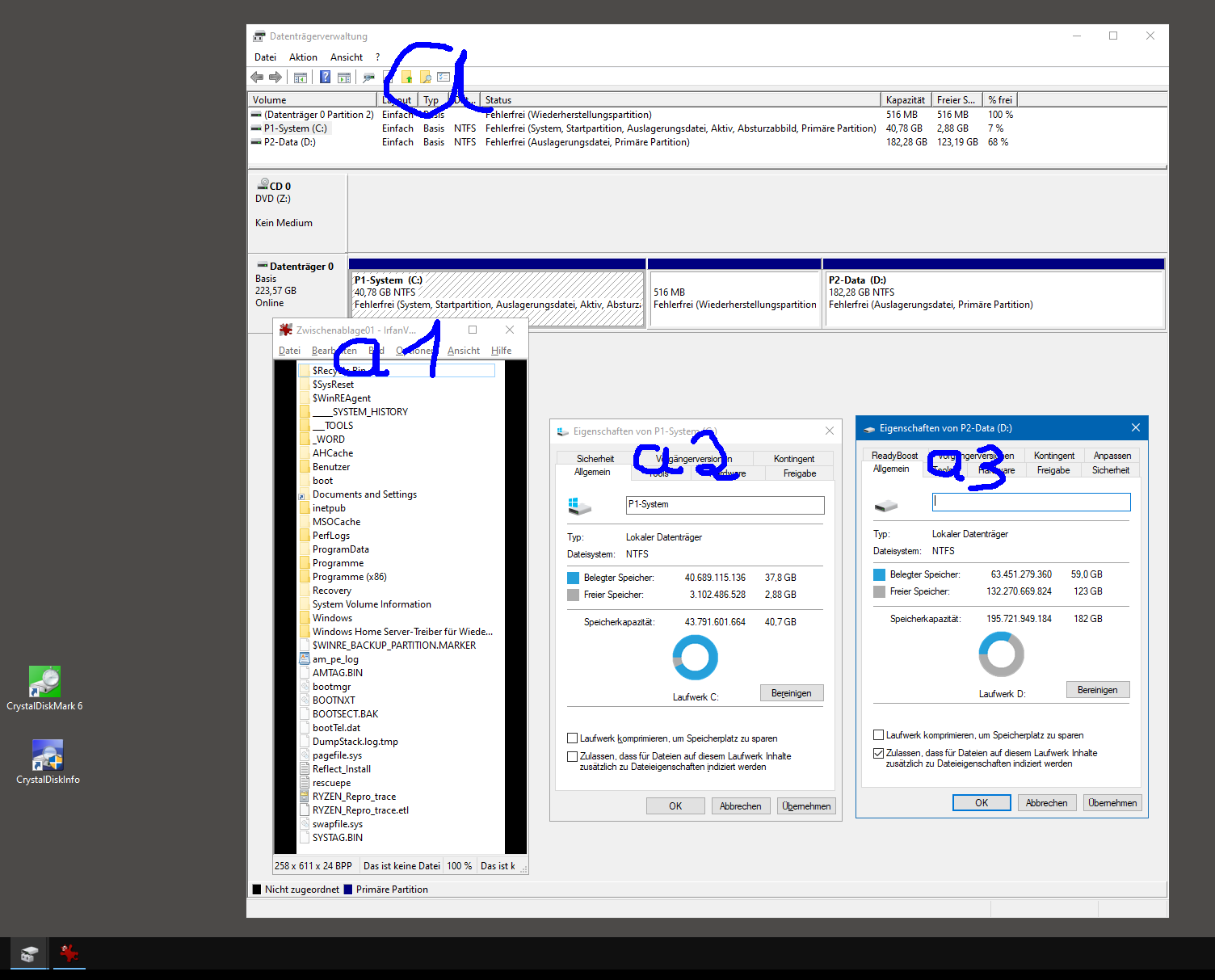
Task: Select the 516 MB recovery partition block
Action: (734, 293)
